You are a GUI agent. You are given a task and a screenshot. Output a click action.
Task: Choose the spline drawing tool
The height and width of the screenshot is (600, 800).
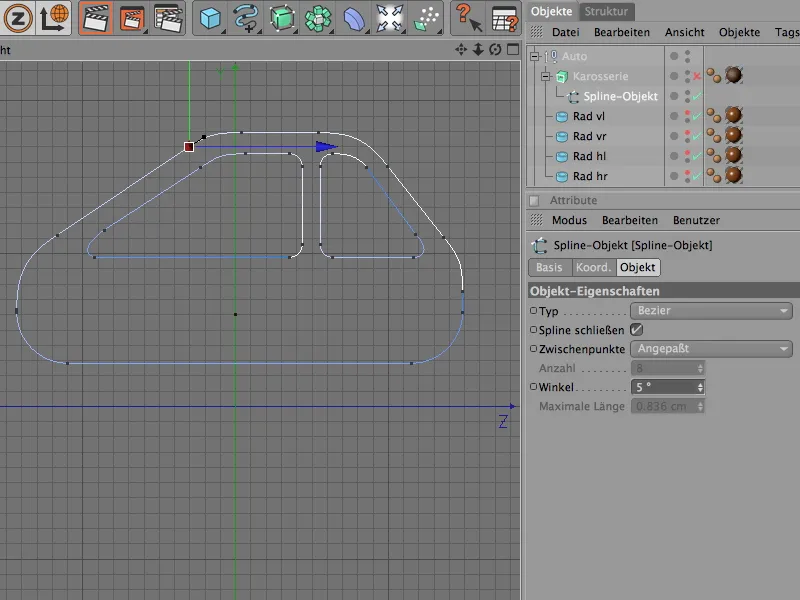245,18
